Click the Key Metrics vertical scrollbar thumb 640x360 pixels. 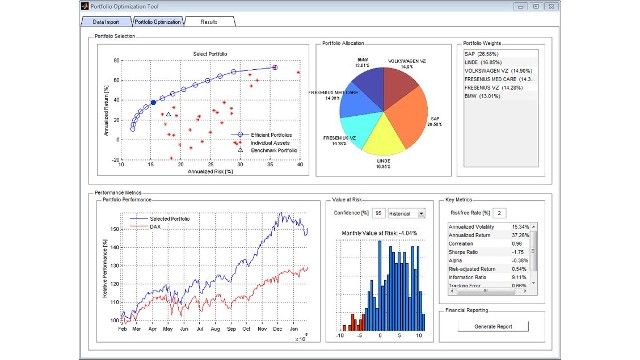tap(533, 252)
